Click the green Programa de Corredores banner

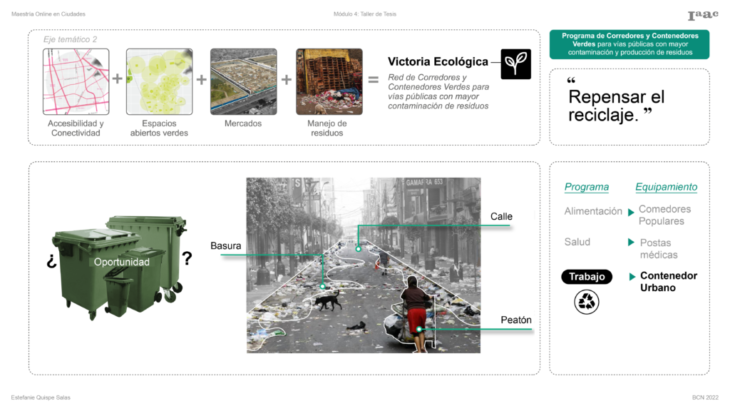pyautogui.click(x=629, y=45)
